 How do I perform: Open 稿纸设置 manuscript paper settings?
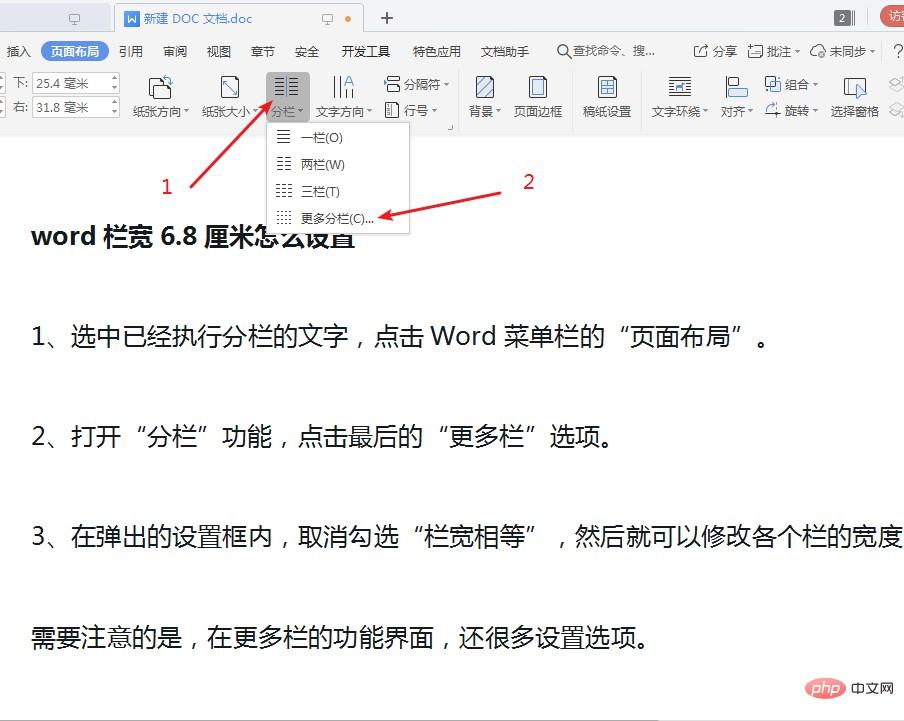coord(607,96)
